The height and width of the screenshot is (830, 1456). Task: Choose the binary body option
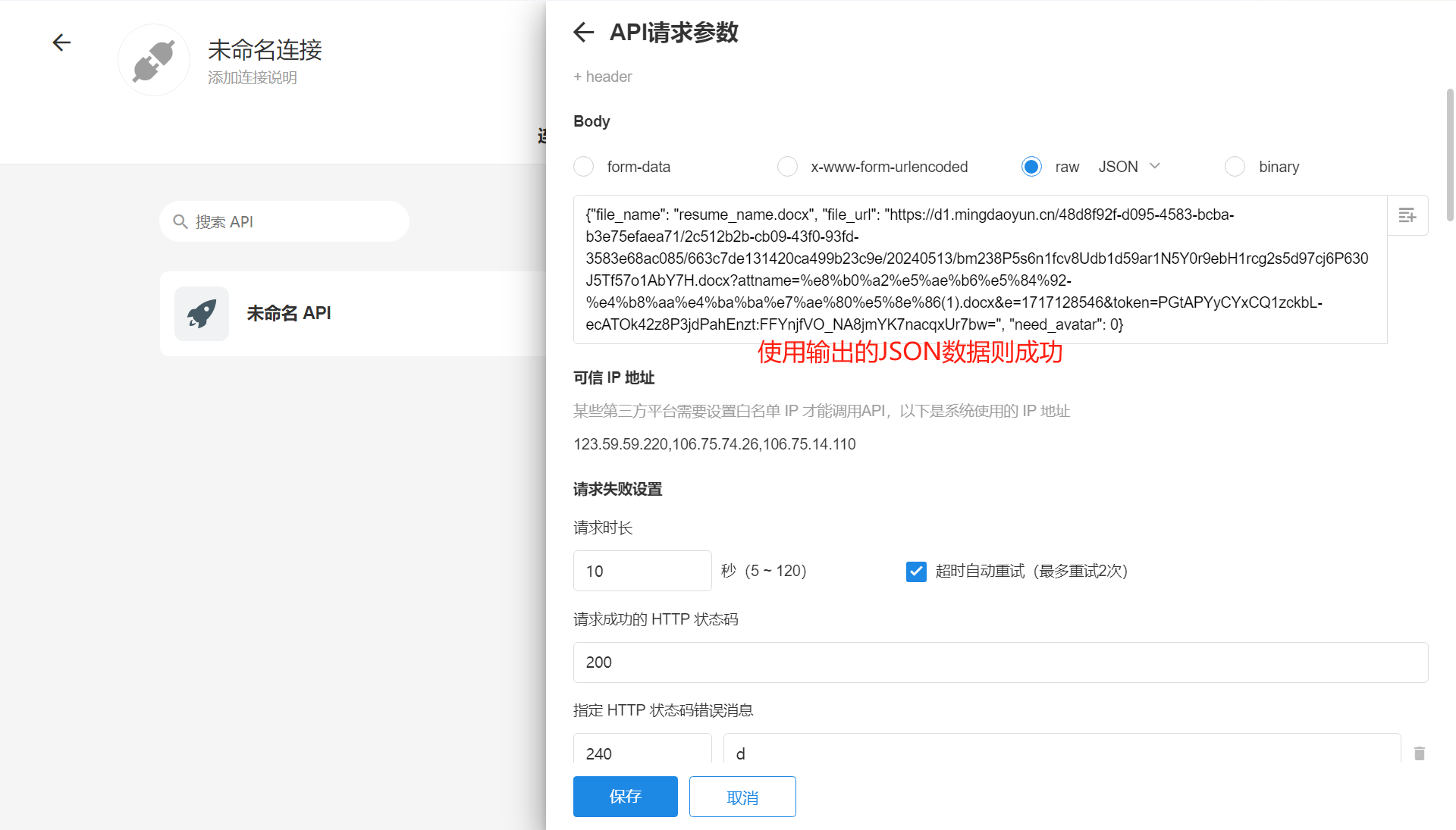click(x=1235, y=167)
